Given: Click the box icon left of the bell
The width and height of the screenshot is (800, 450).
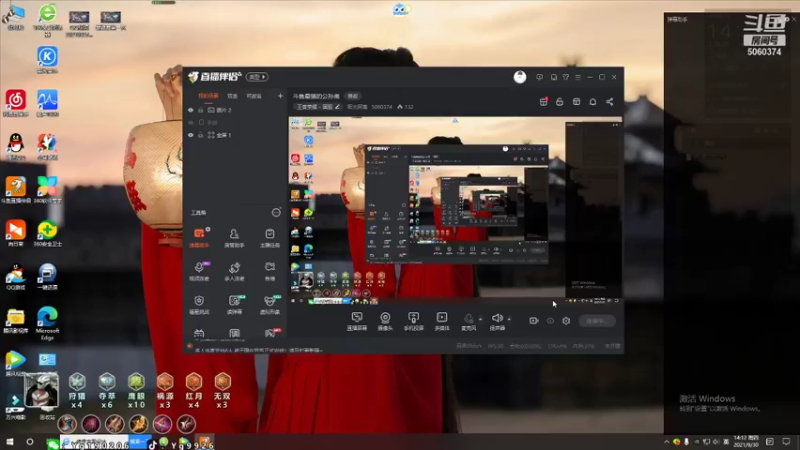Looking at the screenshot, I should click(577, 102).
